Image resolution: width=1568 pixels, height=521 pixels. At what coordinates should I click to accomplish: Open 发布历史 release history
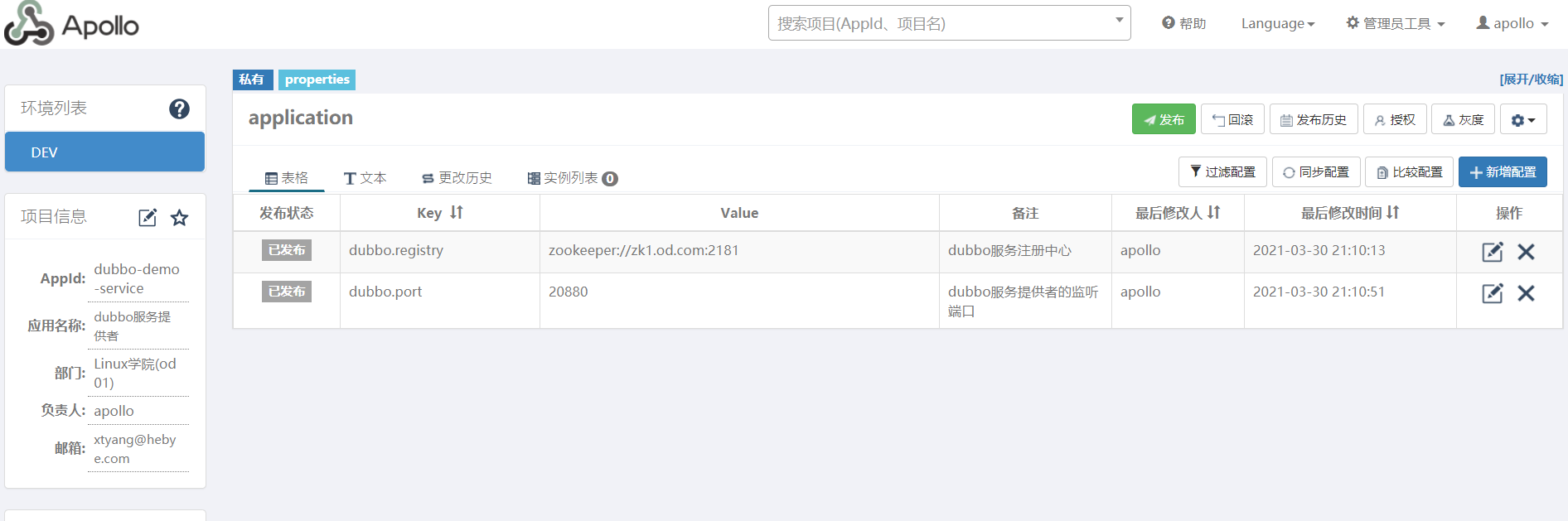[x=1314, y=119]
